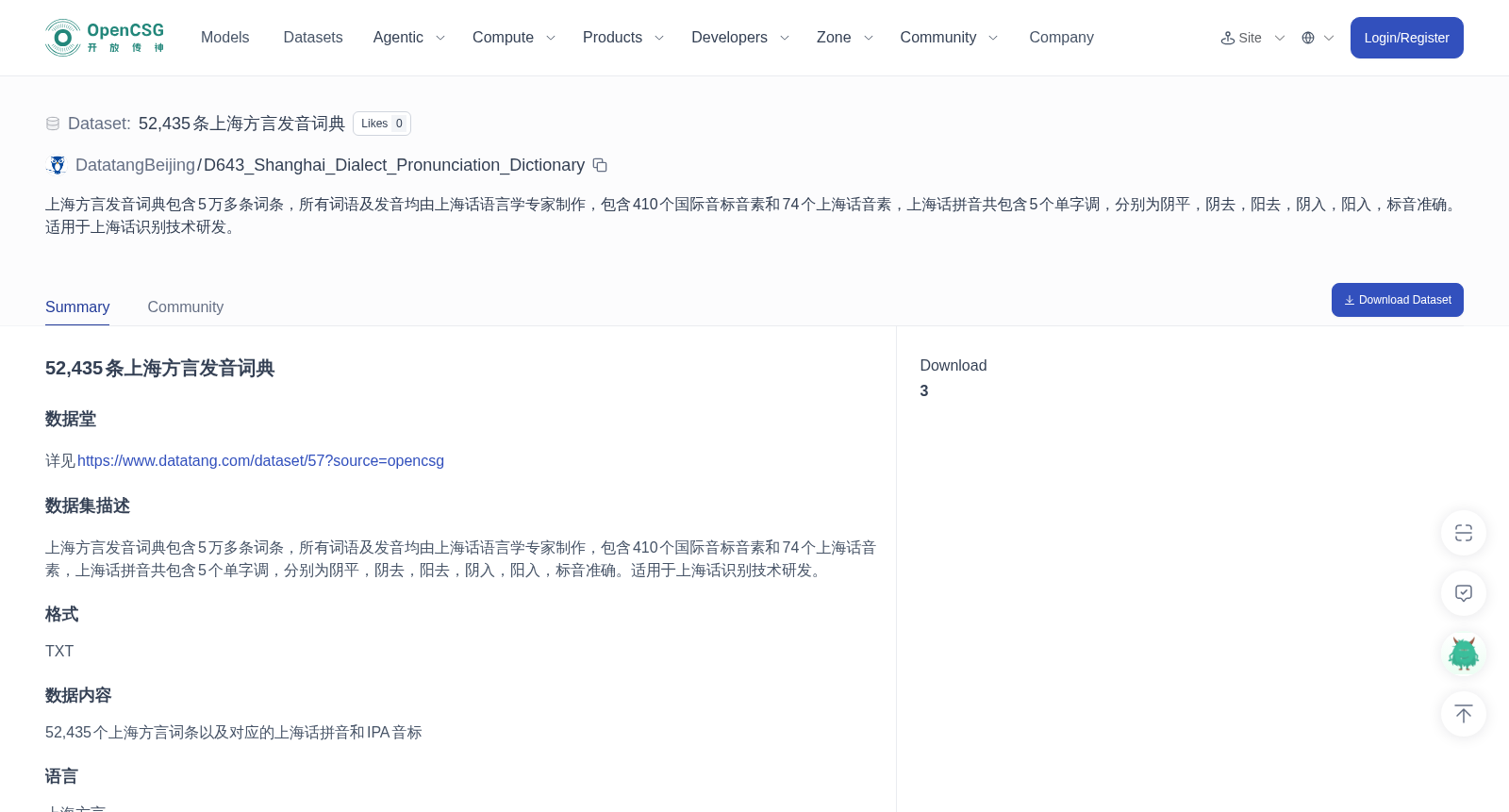Screen dimensions: 1509x812
Task: Click the Community label in top navigation
Action: (x=937, y=38)
